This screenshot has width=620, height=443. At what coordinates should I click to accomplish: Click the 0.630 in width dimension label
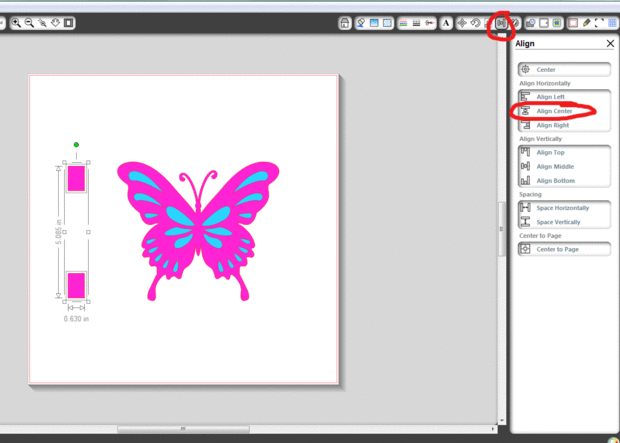coord(76,319)
